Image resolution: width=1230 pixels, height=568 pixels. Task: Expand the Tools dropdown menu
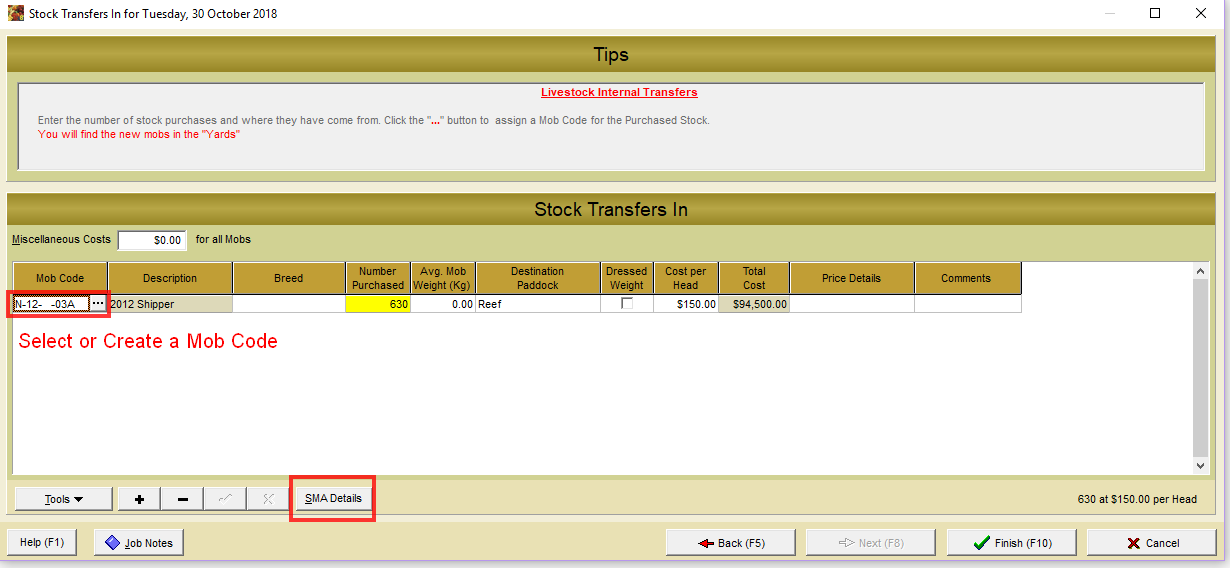coord(63,499)
